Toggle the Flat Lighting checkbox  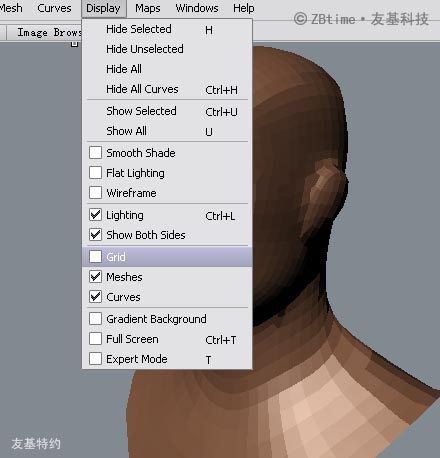95,173
